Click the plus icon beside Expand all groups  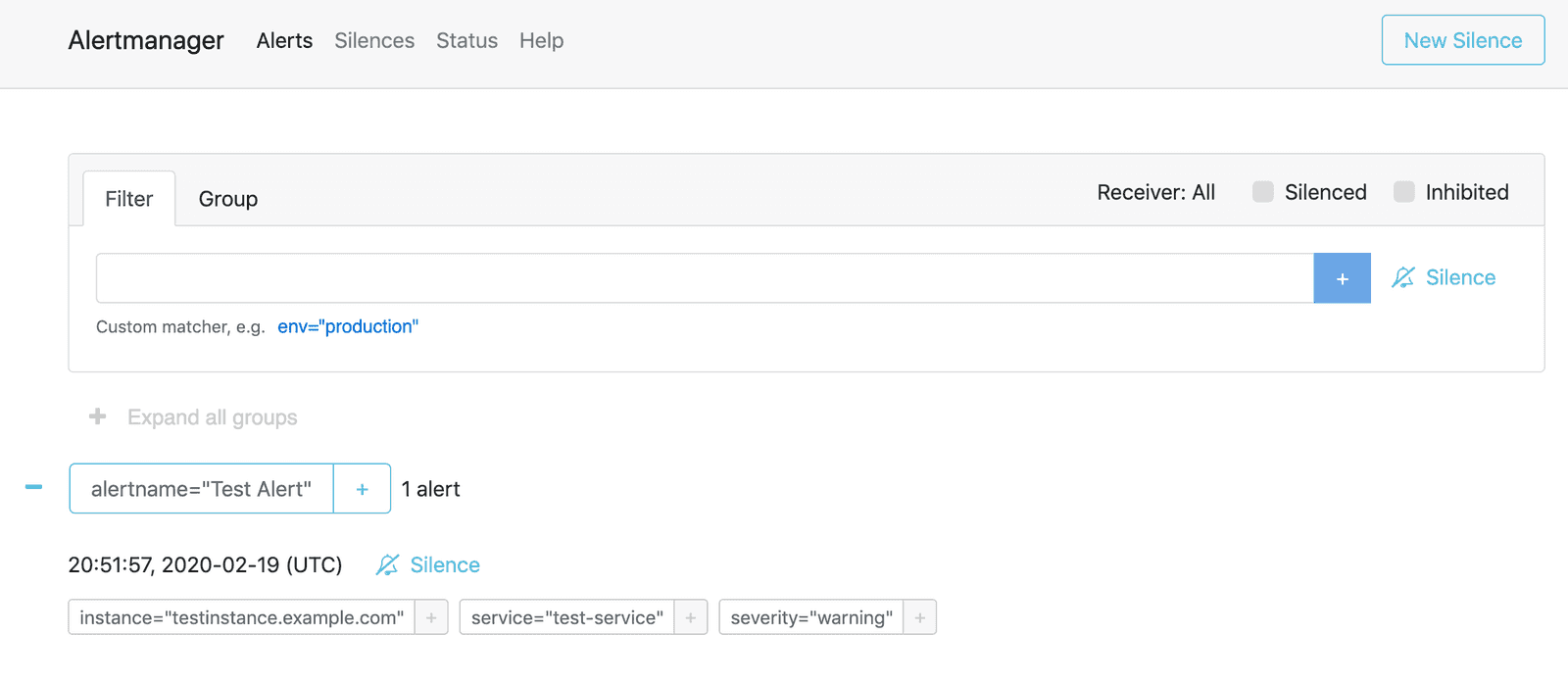coord(98,417)
